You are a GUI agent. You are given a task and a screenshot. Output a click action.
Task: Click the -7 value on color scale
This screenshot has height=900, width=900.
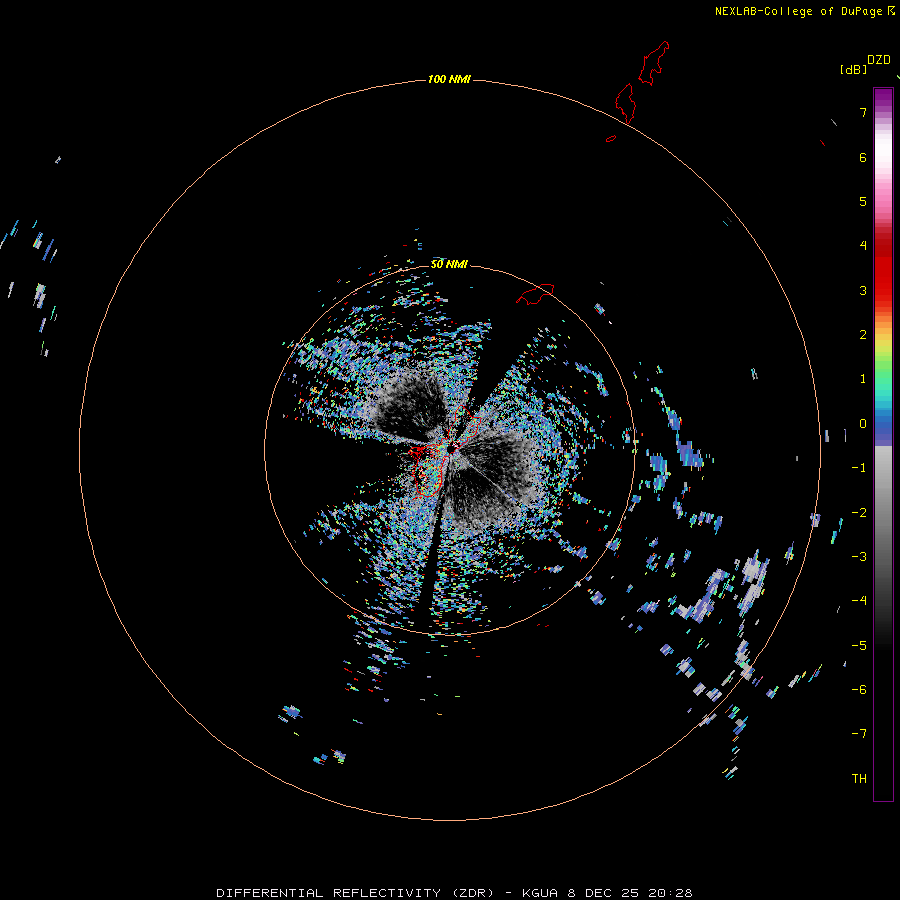[859, 734]
